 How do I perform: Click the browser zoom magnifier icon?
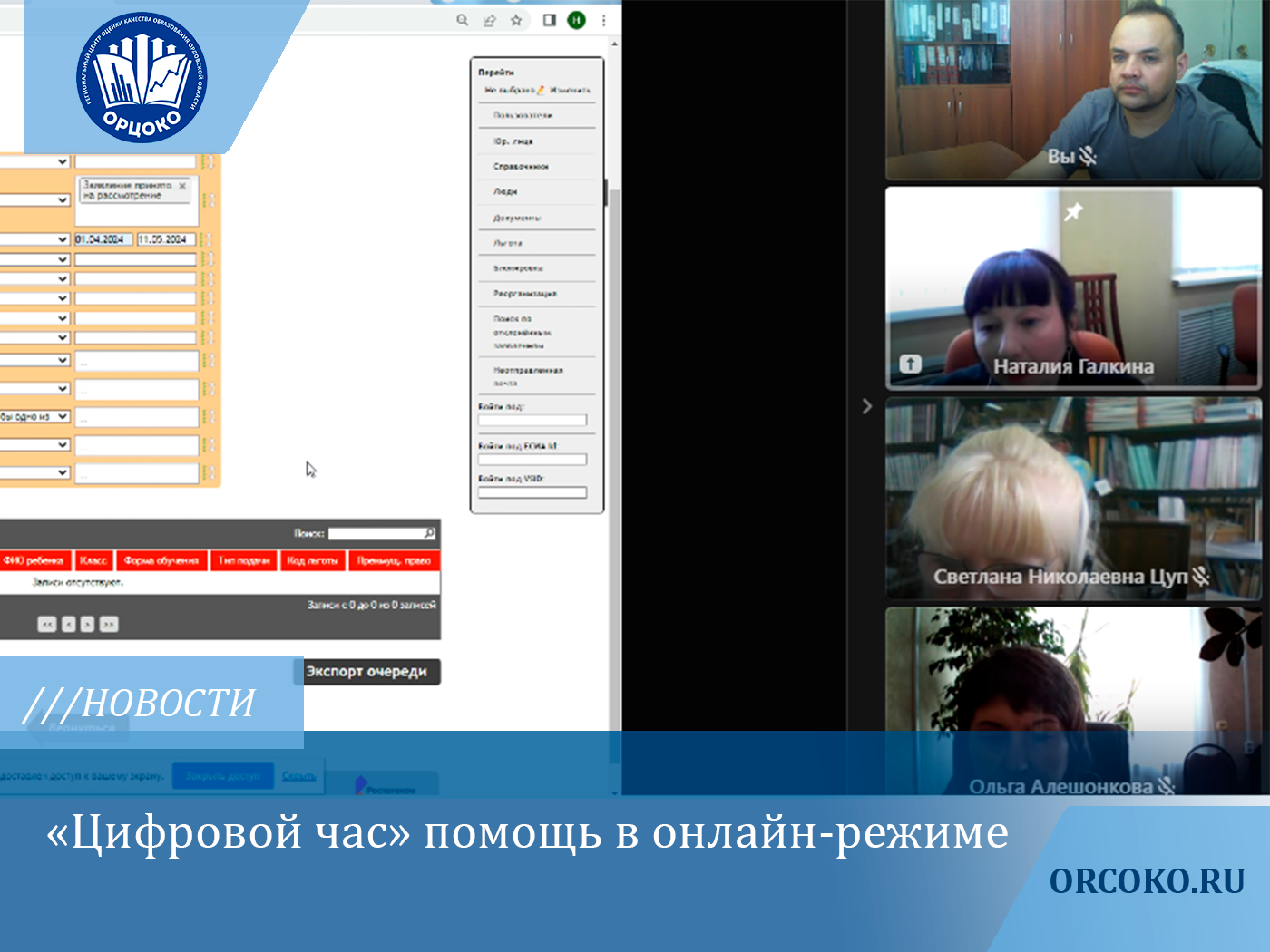[x=463, y=20]
